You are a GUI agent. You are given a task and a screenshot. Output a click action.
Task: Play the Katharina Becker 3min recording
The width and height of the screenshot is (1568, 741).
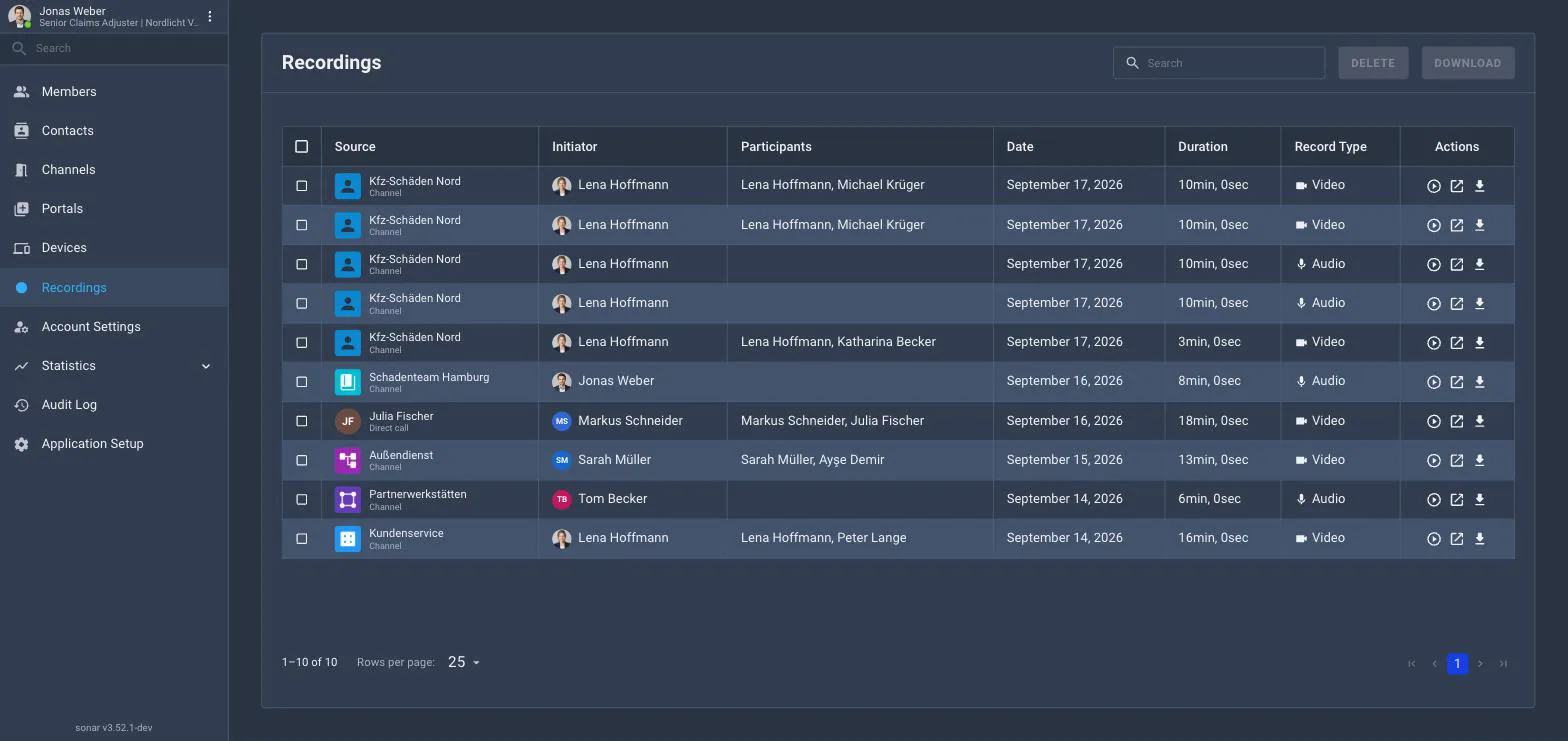click(1433, 343)
